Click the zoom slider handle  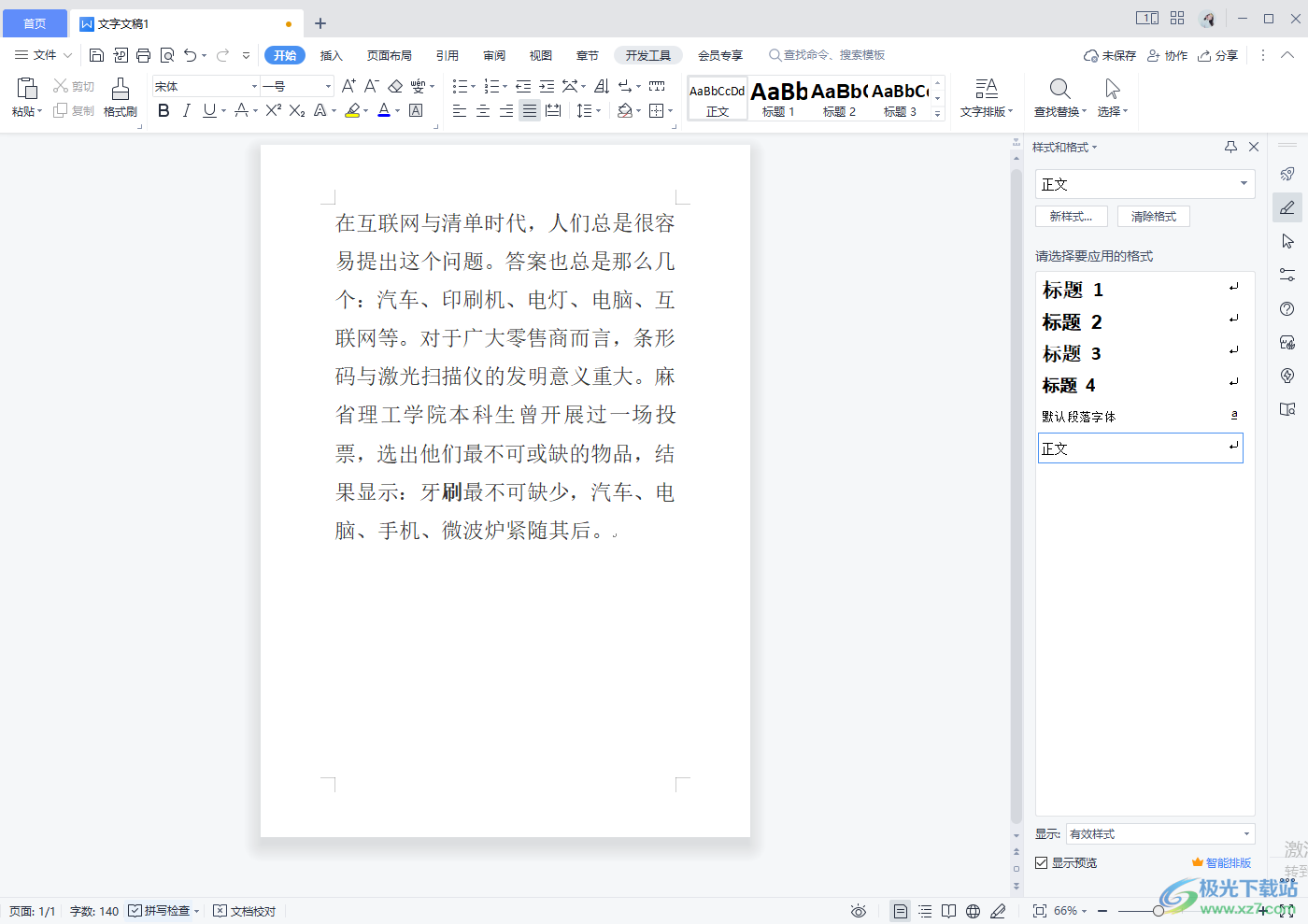[x=1159, y=911]
